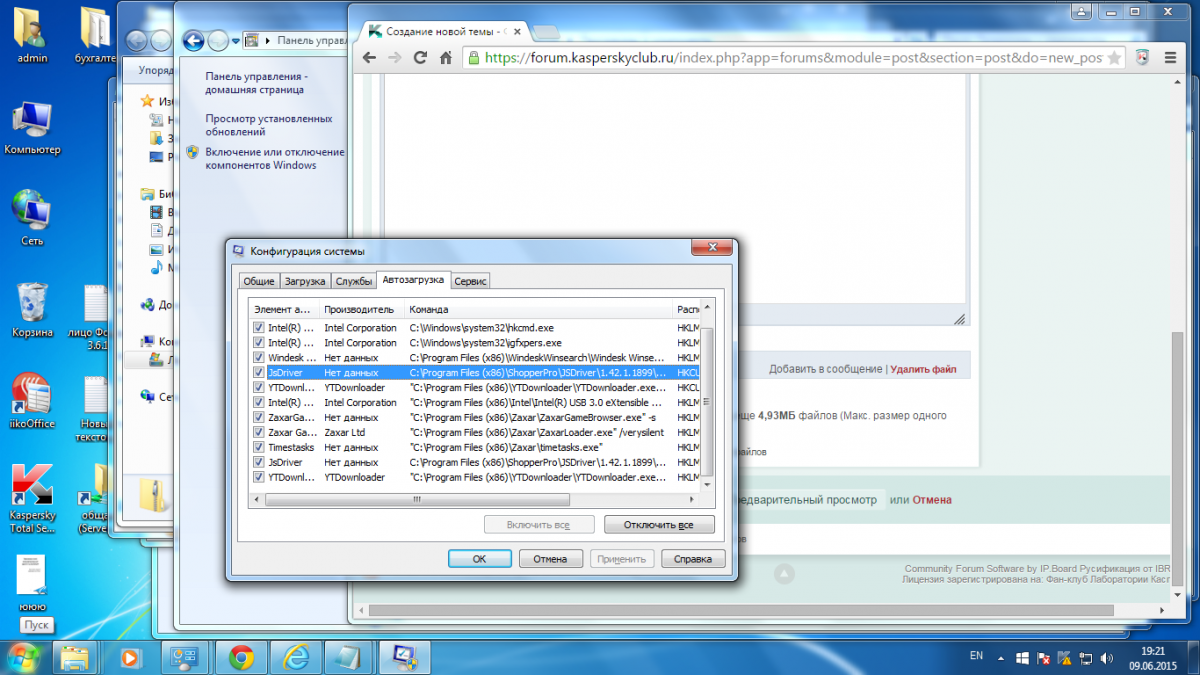Click Включение или отключение компонентов Windows

(x=275, y=159)
